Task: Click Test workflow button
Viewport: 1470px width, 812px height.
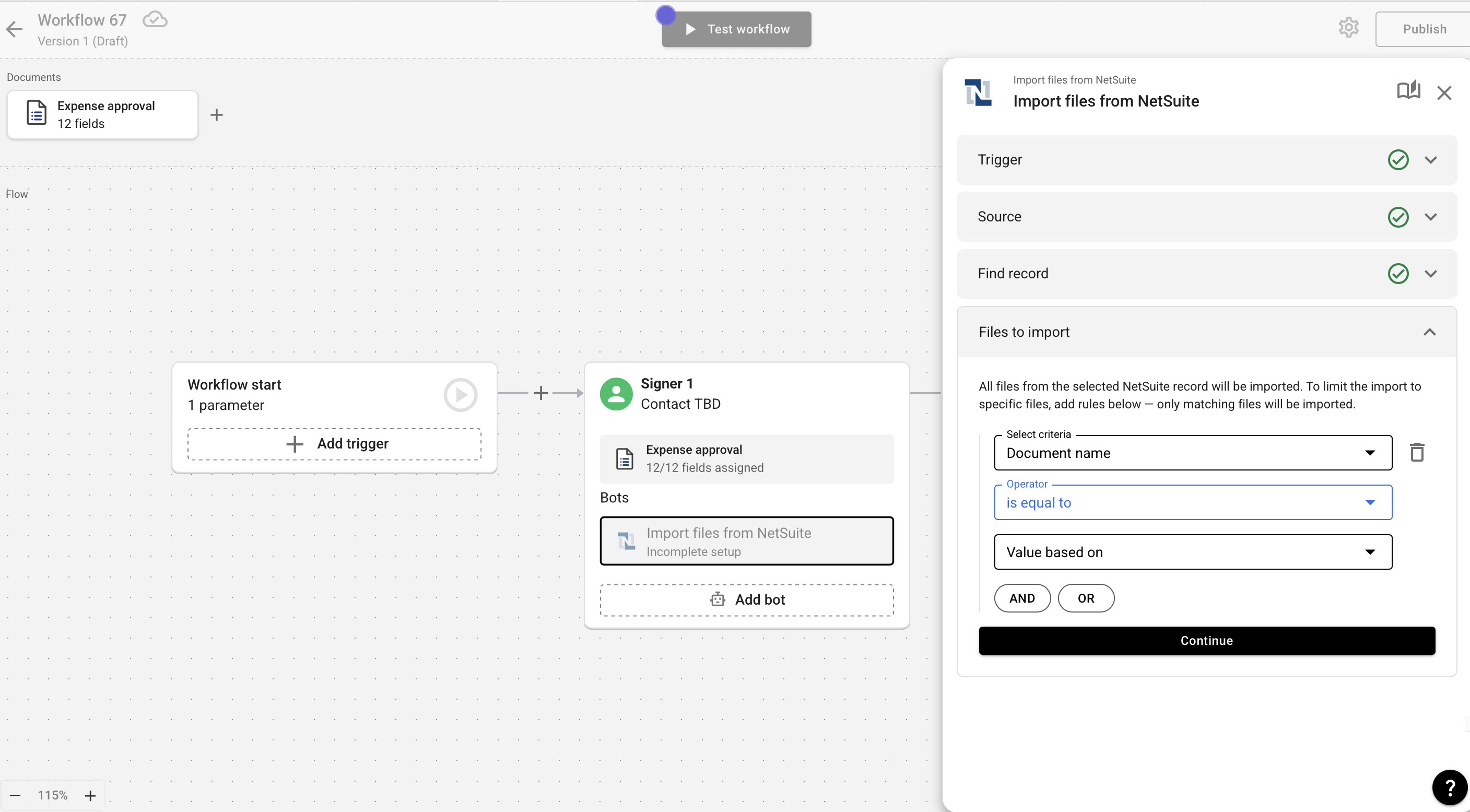Action: [736, 29]
